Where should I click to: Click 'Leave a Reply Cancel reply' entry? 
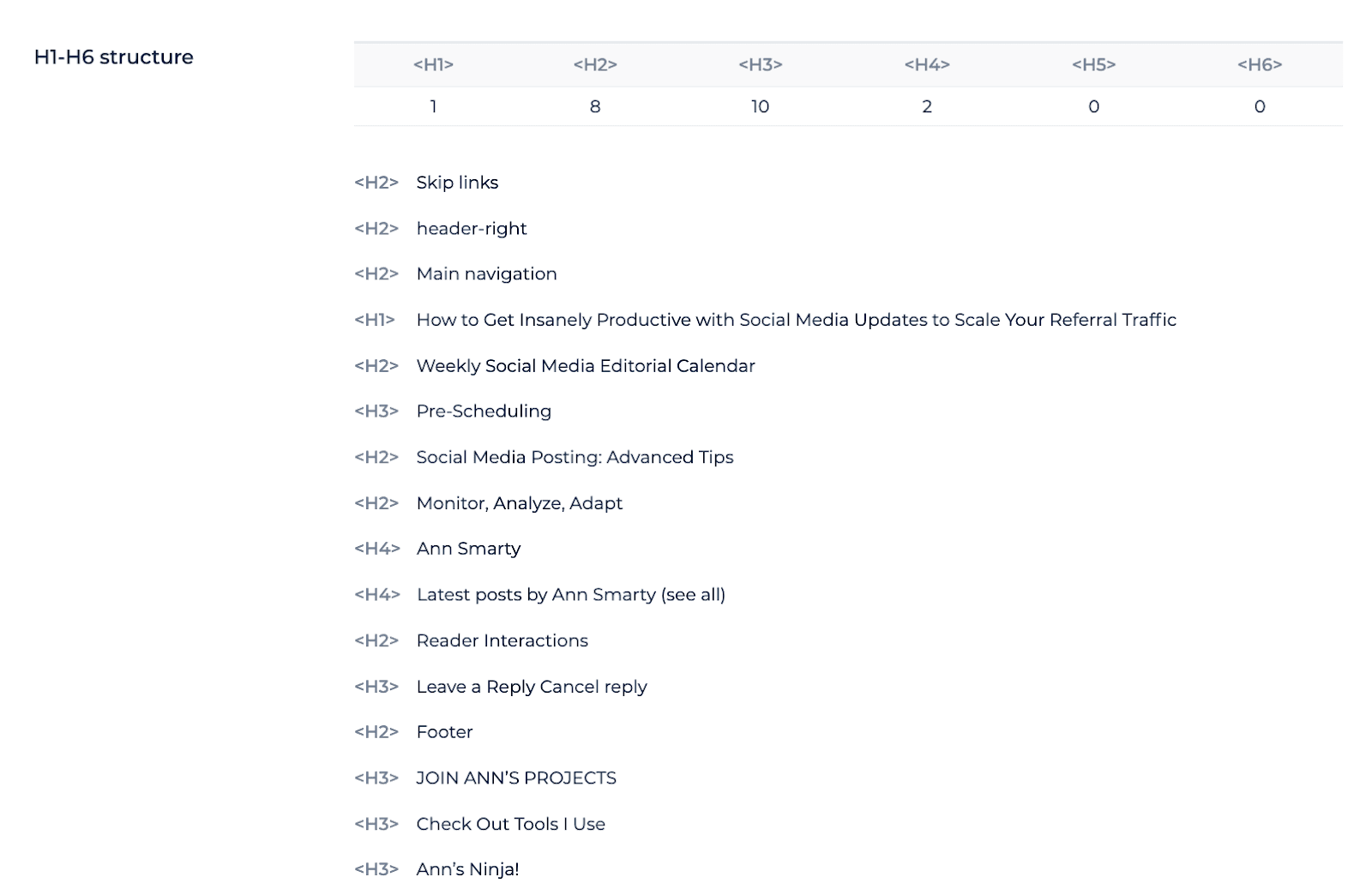532,687
